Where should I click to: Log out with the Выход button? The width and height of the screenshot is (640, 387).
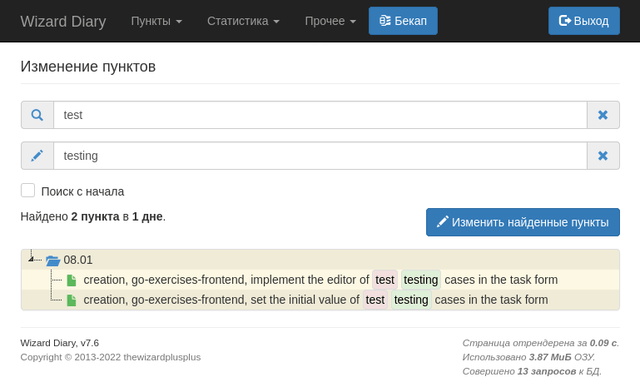coord(584,21)
